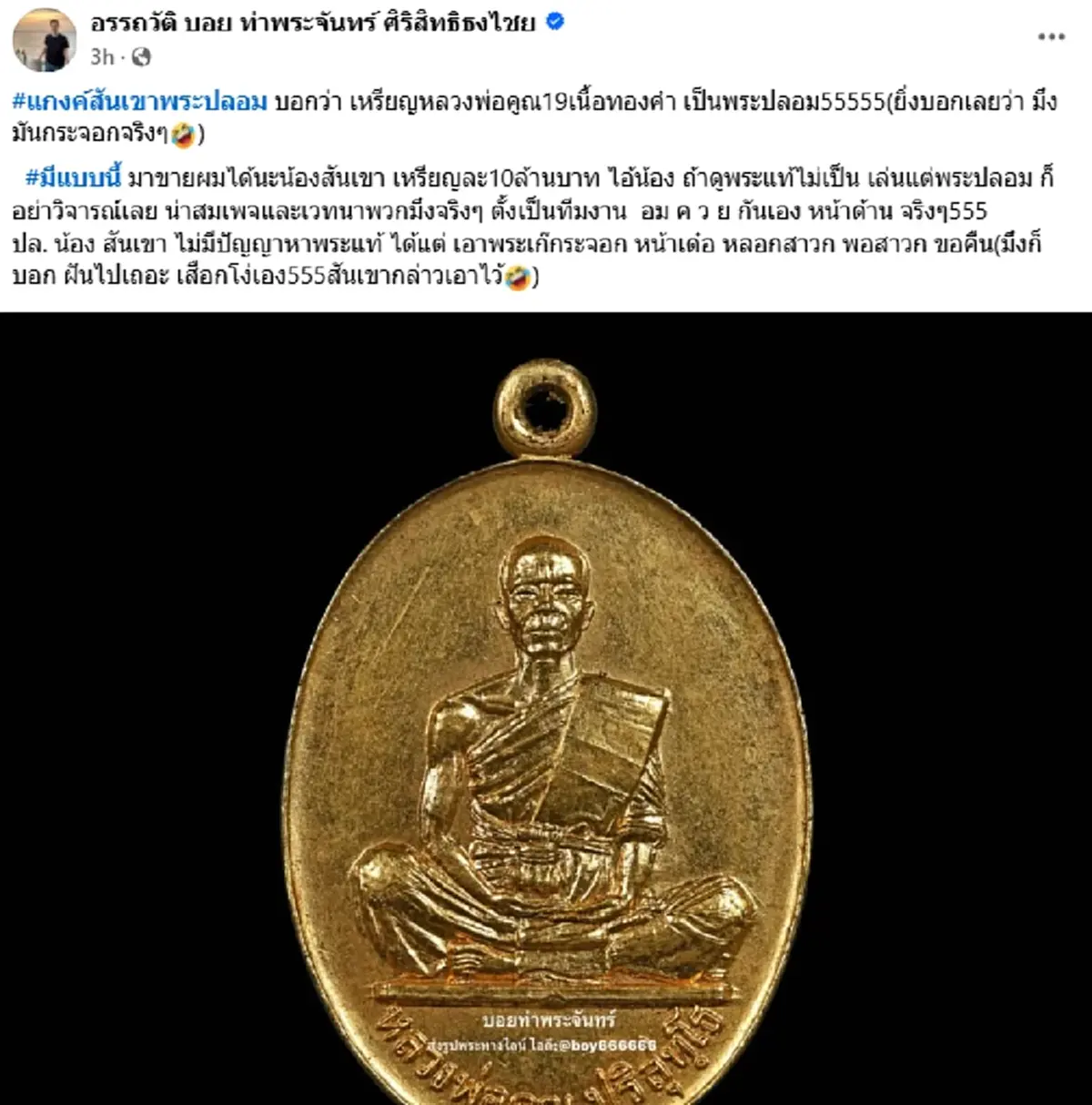The image size is (1092, 1105).
Task: Click laughing emoji after สันเขากล่าวเอาไว้
Action: pyautogui.click(x=517, y=276)
